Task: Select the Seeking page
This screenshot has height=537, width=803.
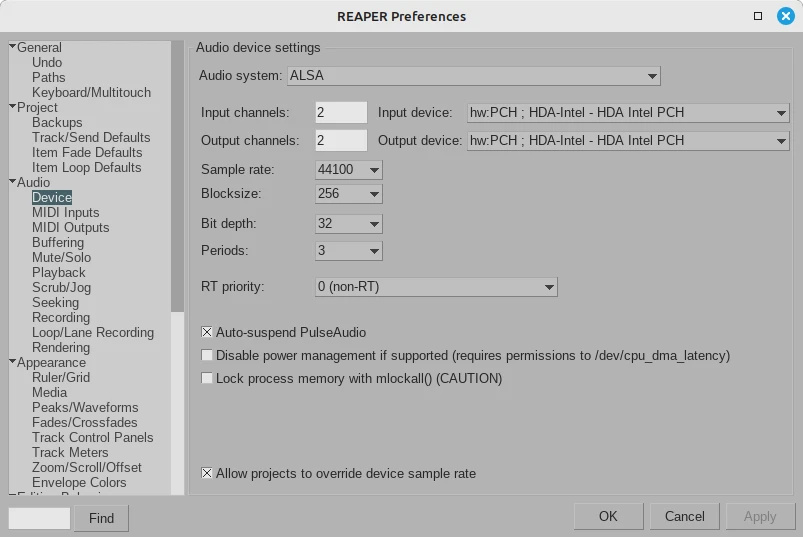Action: (x=55, y=303)
